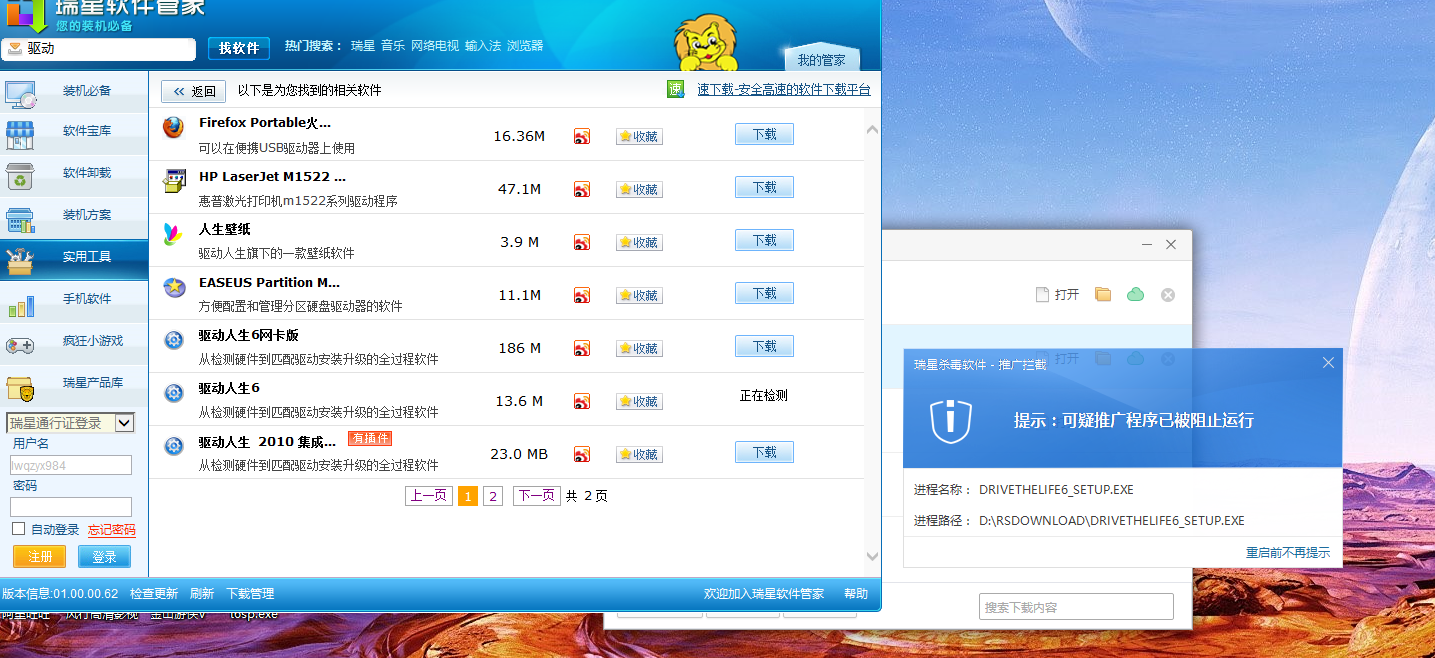Click the HP LaserJet M1522 driver icon

pos(174,181)
